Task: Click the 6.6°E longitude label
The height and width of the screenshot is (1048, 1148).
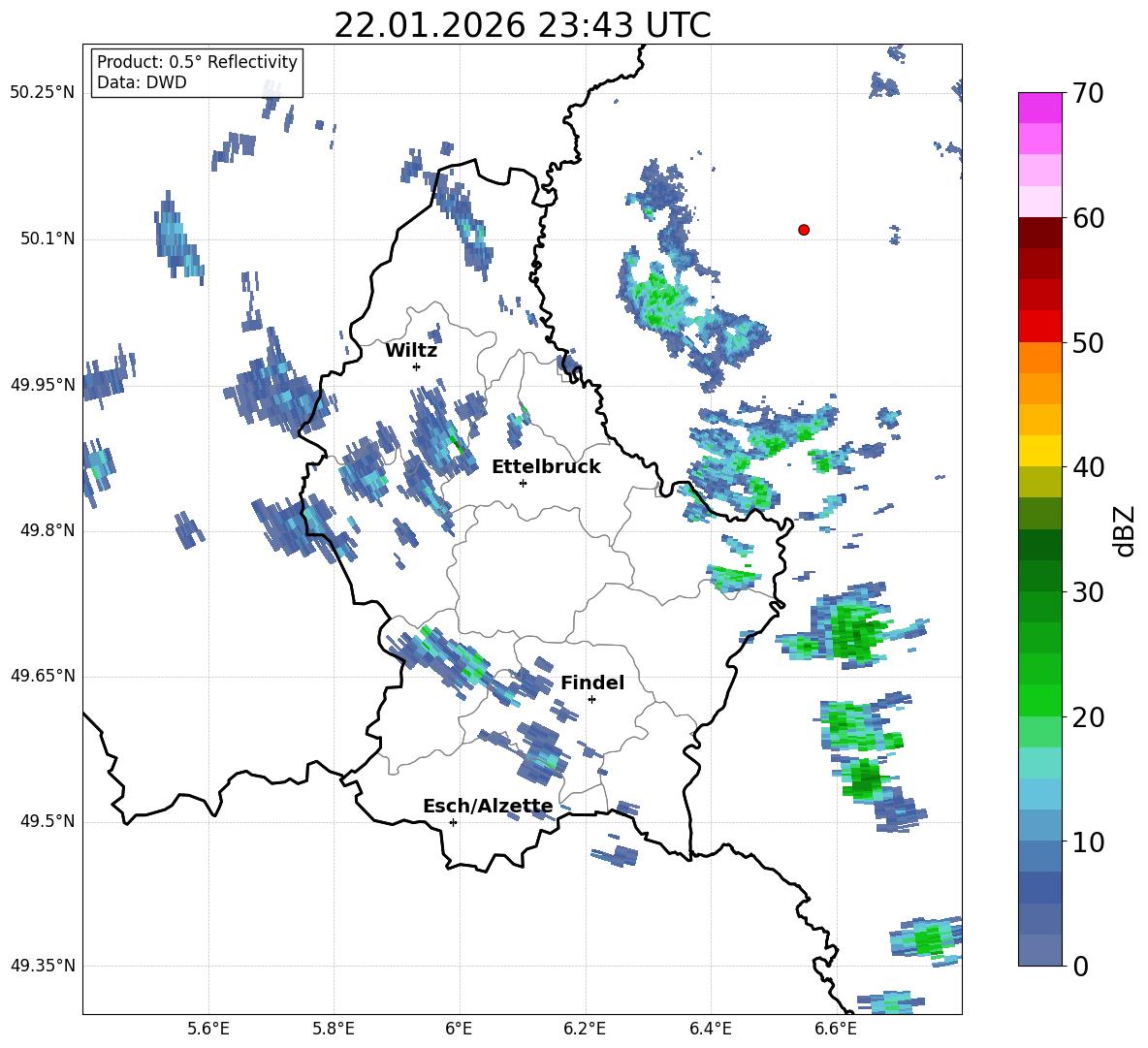Action: (836, 1029)
